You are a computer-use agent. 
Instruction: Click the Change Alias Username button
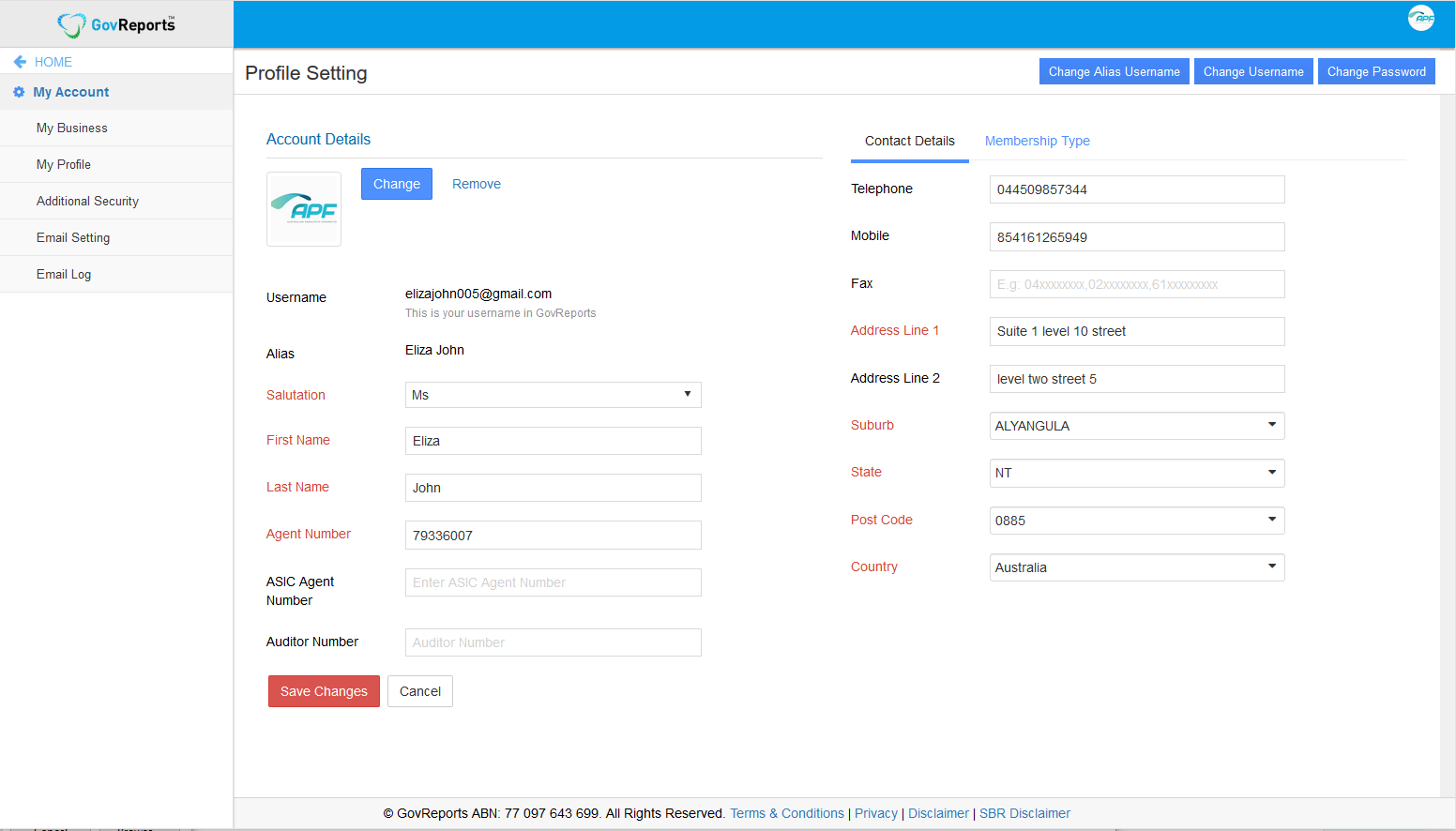tap(1114, 71)
